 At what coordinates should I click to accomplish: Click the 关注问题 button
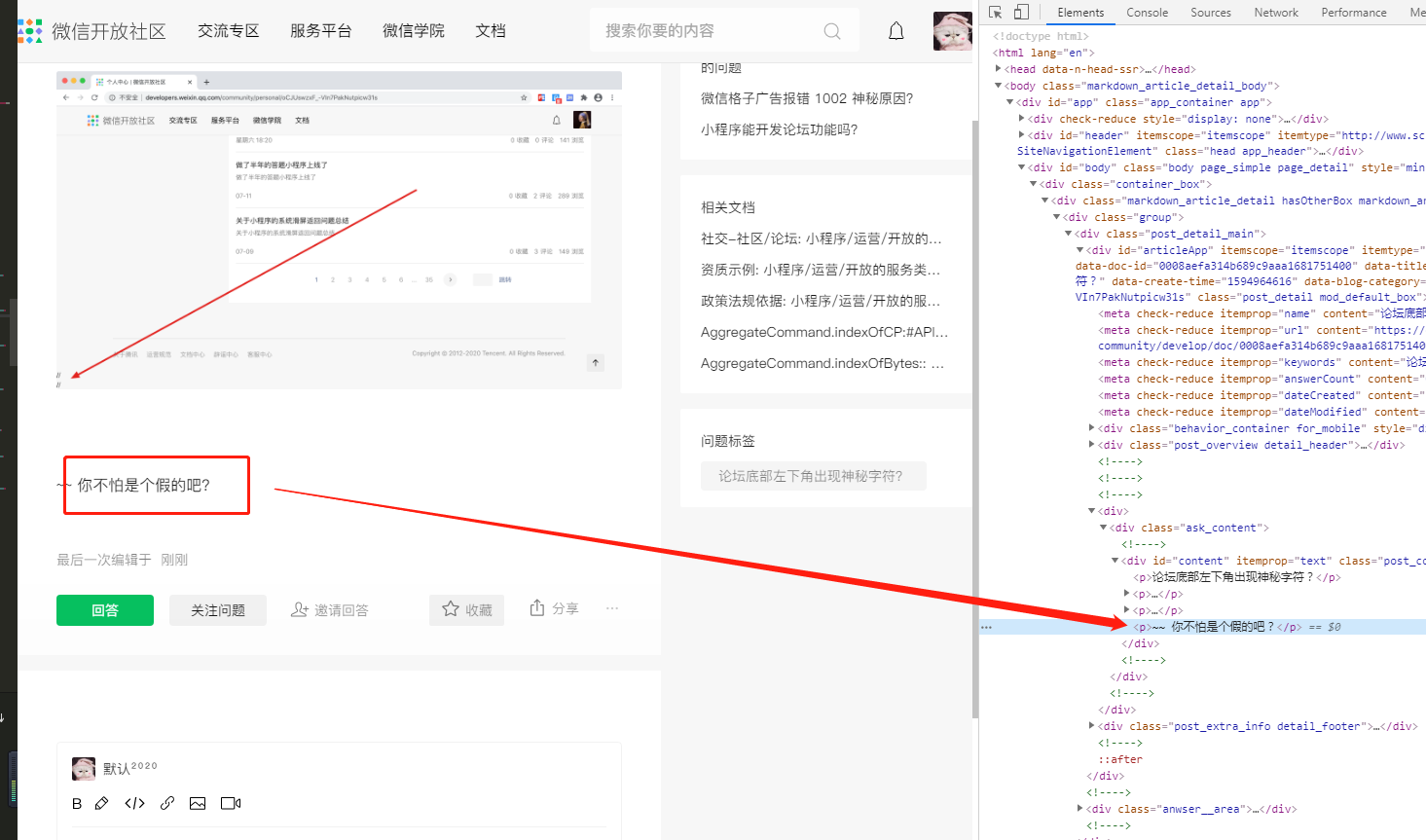click(x=218, y=610)
